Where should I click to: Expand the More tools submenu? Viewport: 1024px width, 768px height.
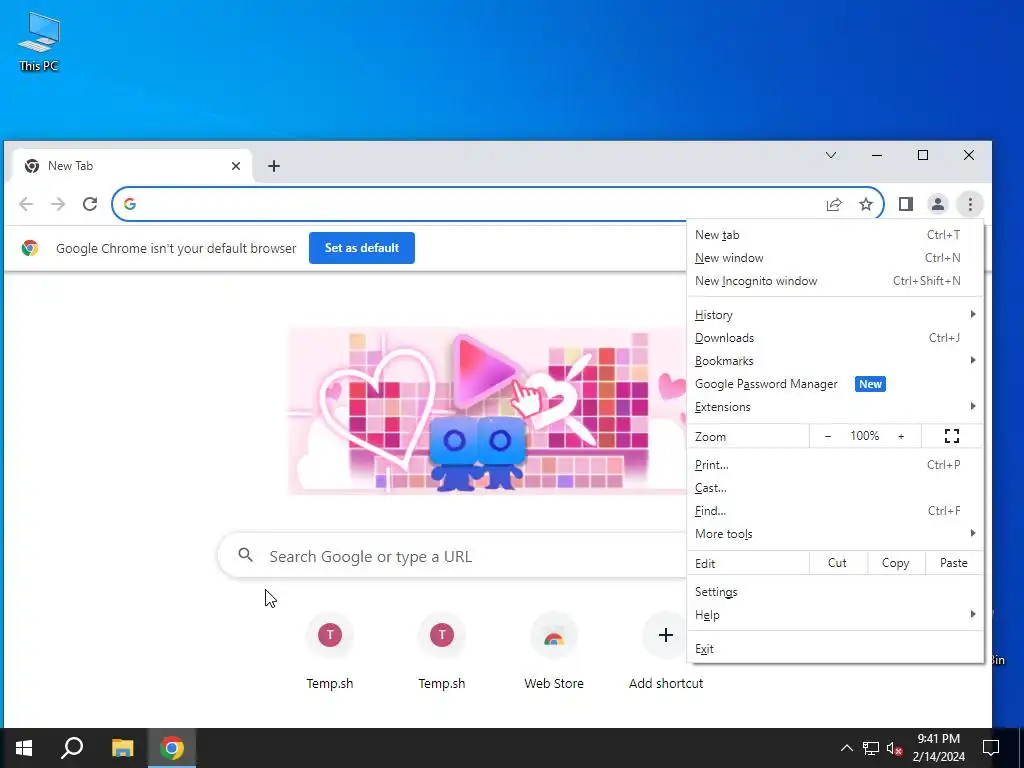pos(835,534)
